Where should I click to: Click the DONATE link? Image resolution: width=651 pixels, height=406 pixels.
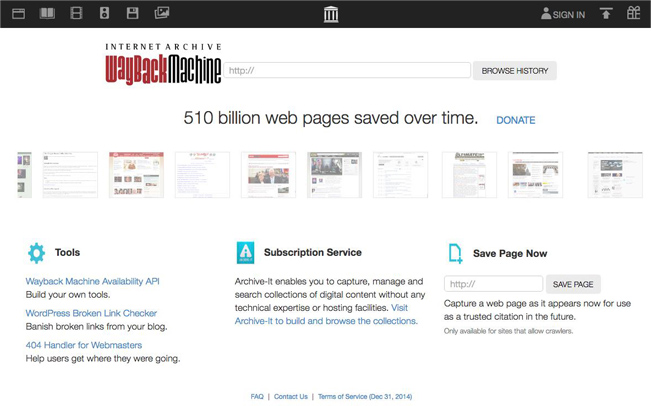[516, 120]
